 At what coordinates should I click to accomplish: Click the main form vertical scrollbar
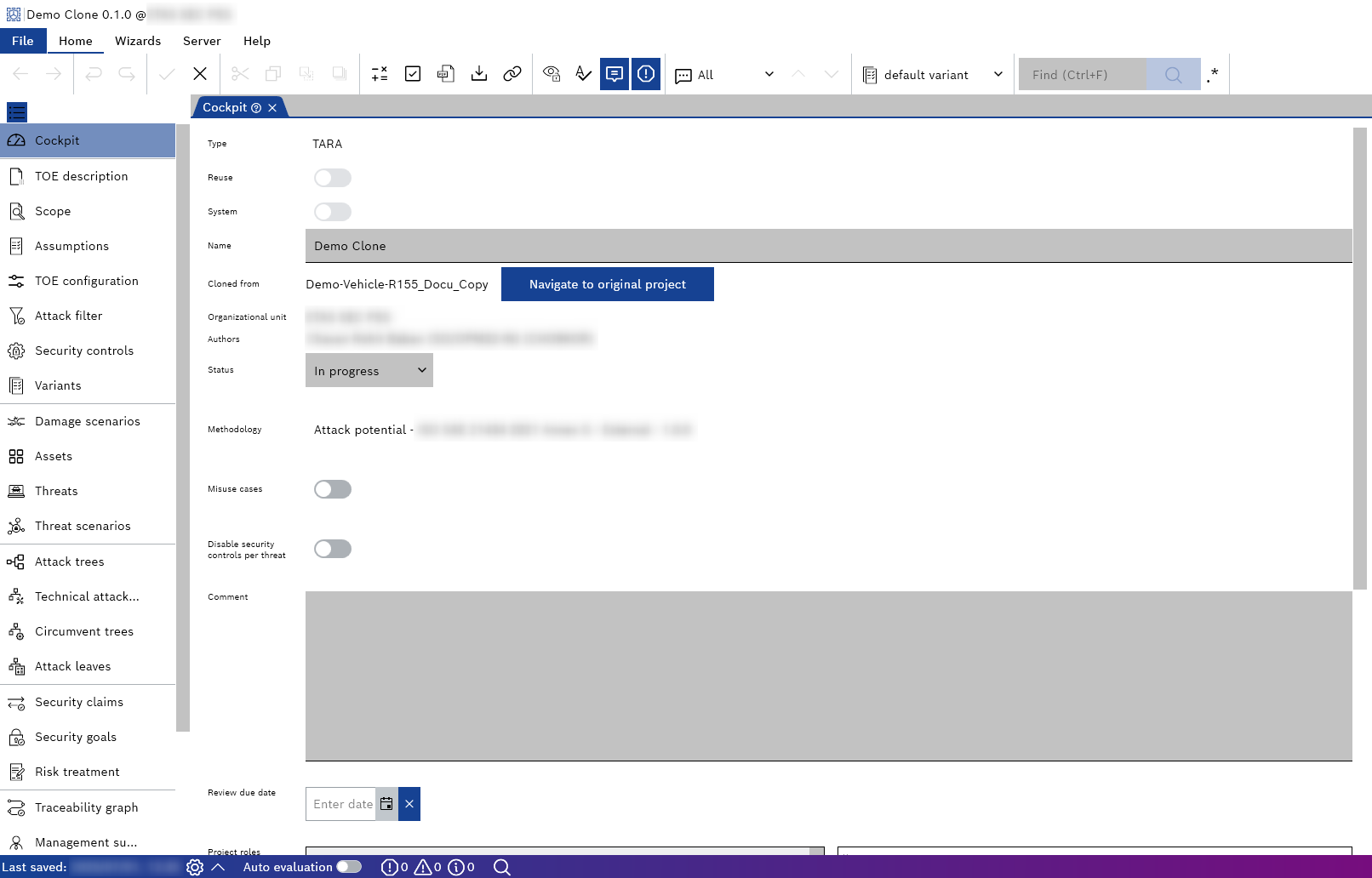point(1359,357)
